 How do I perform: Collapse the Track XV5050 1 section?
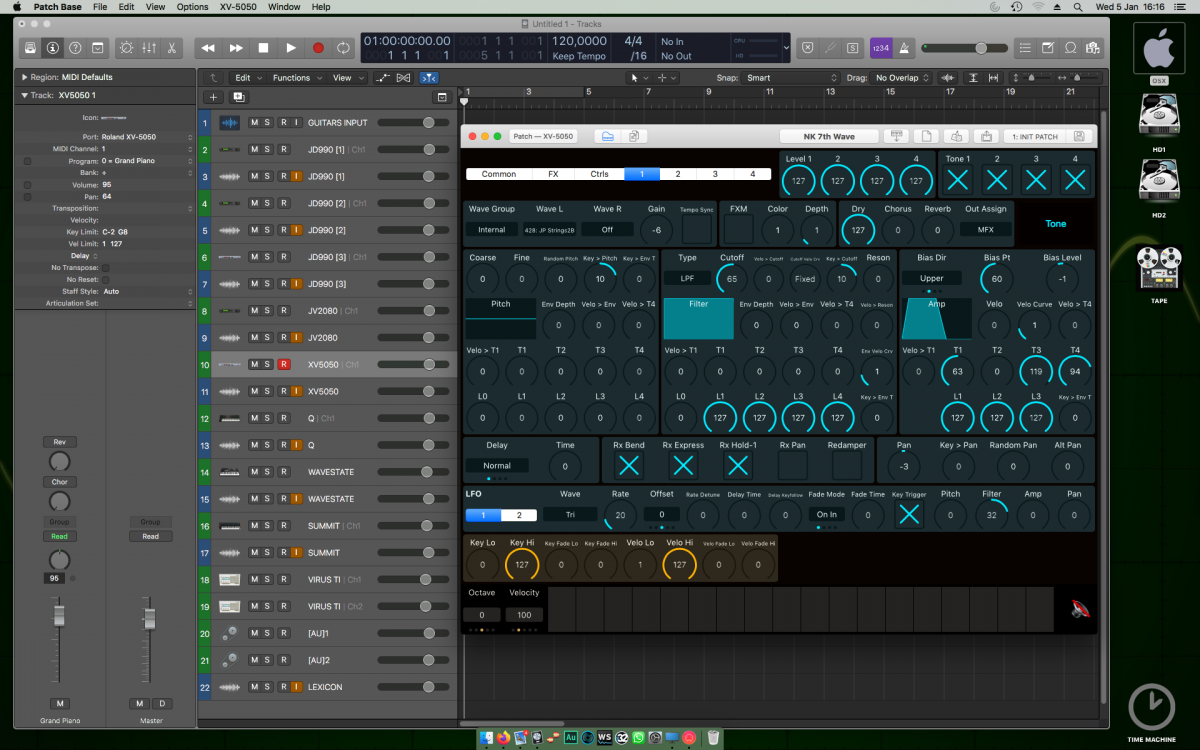[x=24, y=95]
